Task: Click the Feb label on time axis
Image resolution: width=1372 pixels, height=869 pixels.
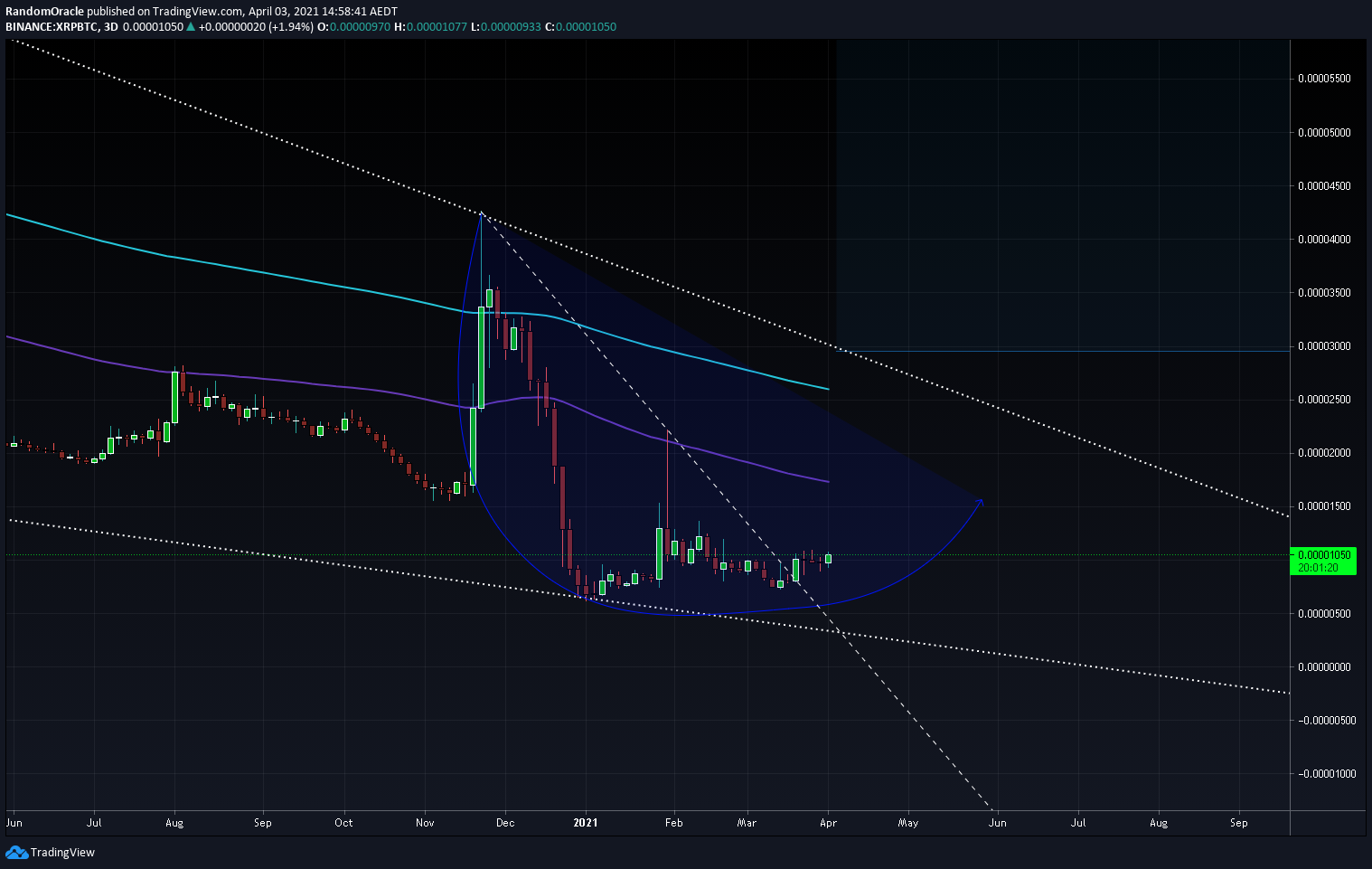Action: click(x=673, y=823)
